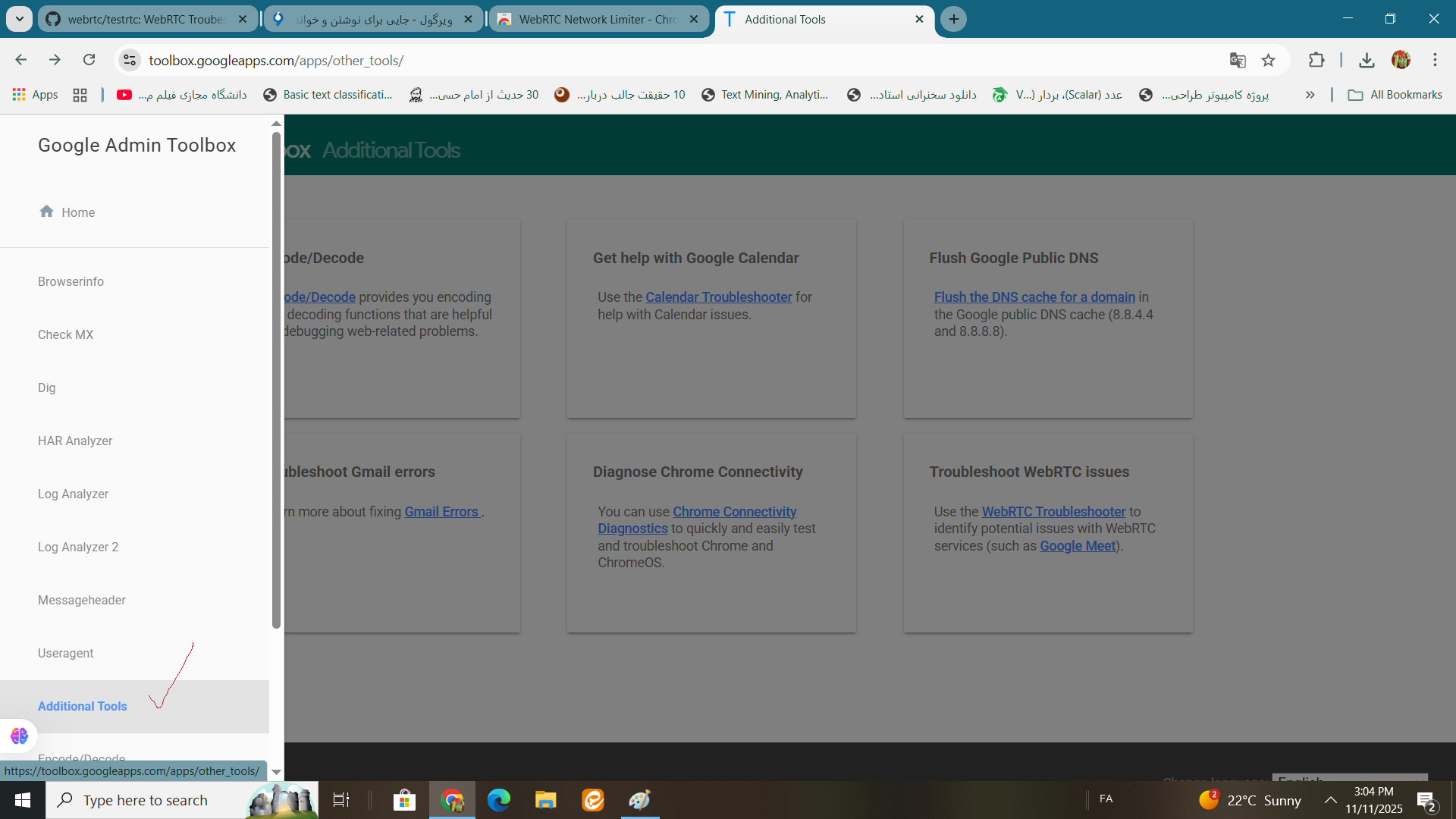
Task: Switch to WebRTC Network Limiter tab
Action: (598, 19)
